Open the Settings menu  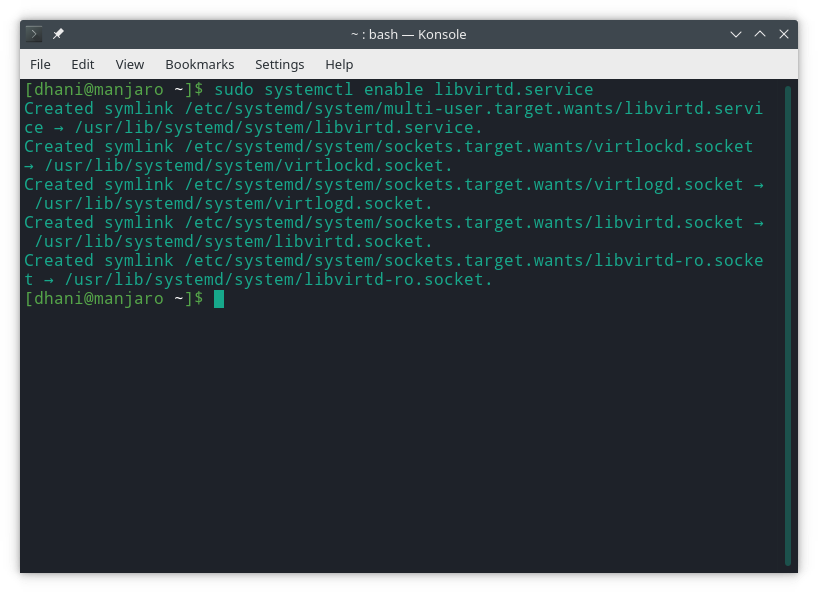point(280,64)
